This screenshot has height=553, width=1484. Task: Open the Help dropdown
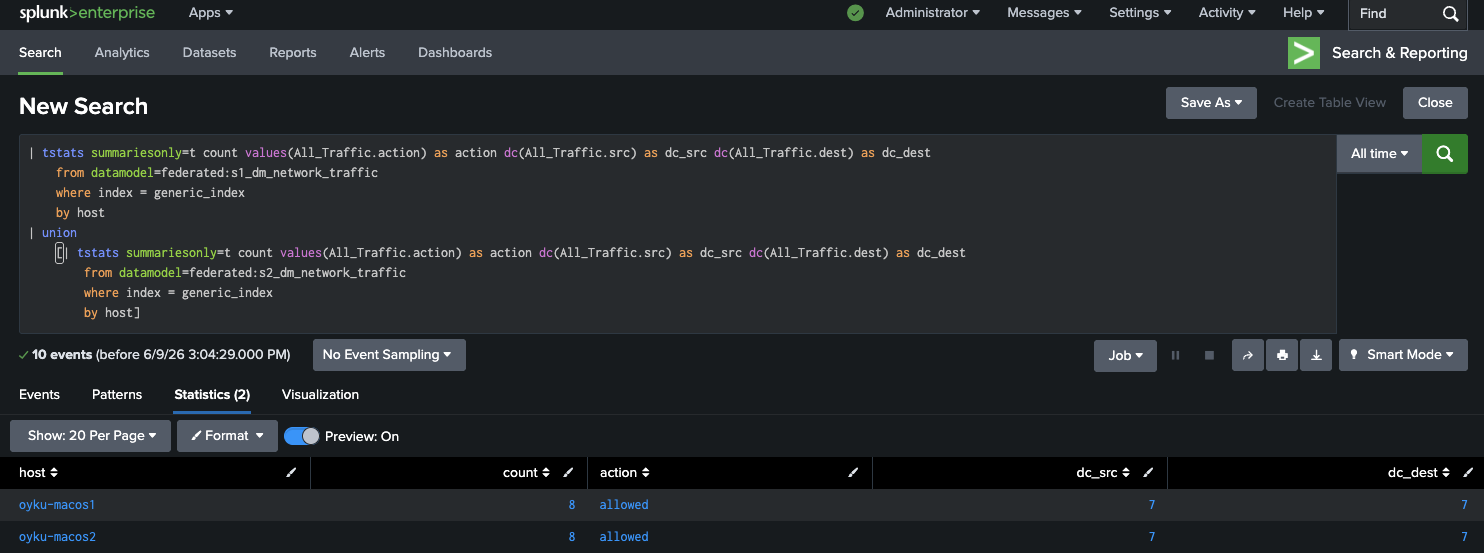(1304, 13)
